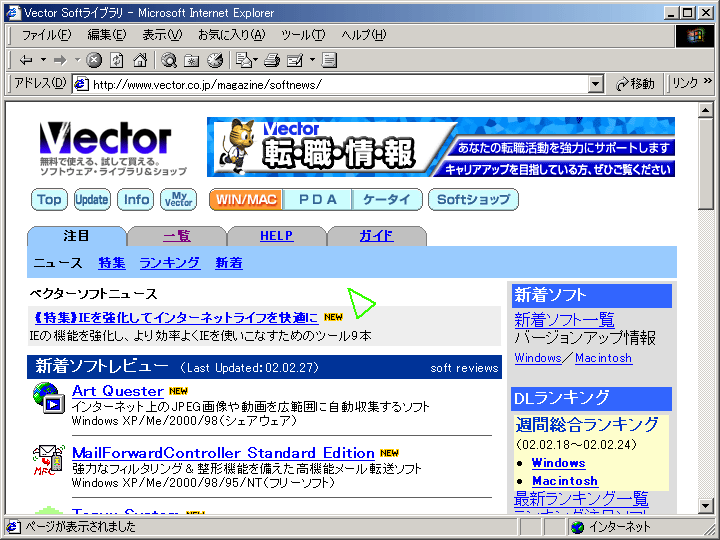Click the Edit page toolbar icon
Image resolution: width=720 pixels, height=540 pixels.
pyautogui.click(x=295, y=60)
